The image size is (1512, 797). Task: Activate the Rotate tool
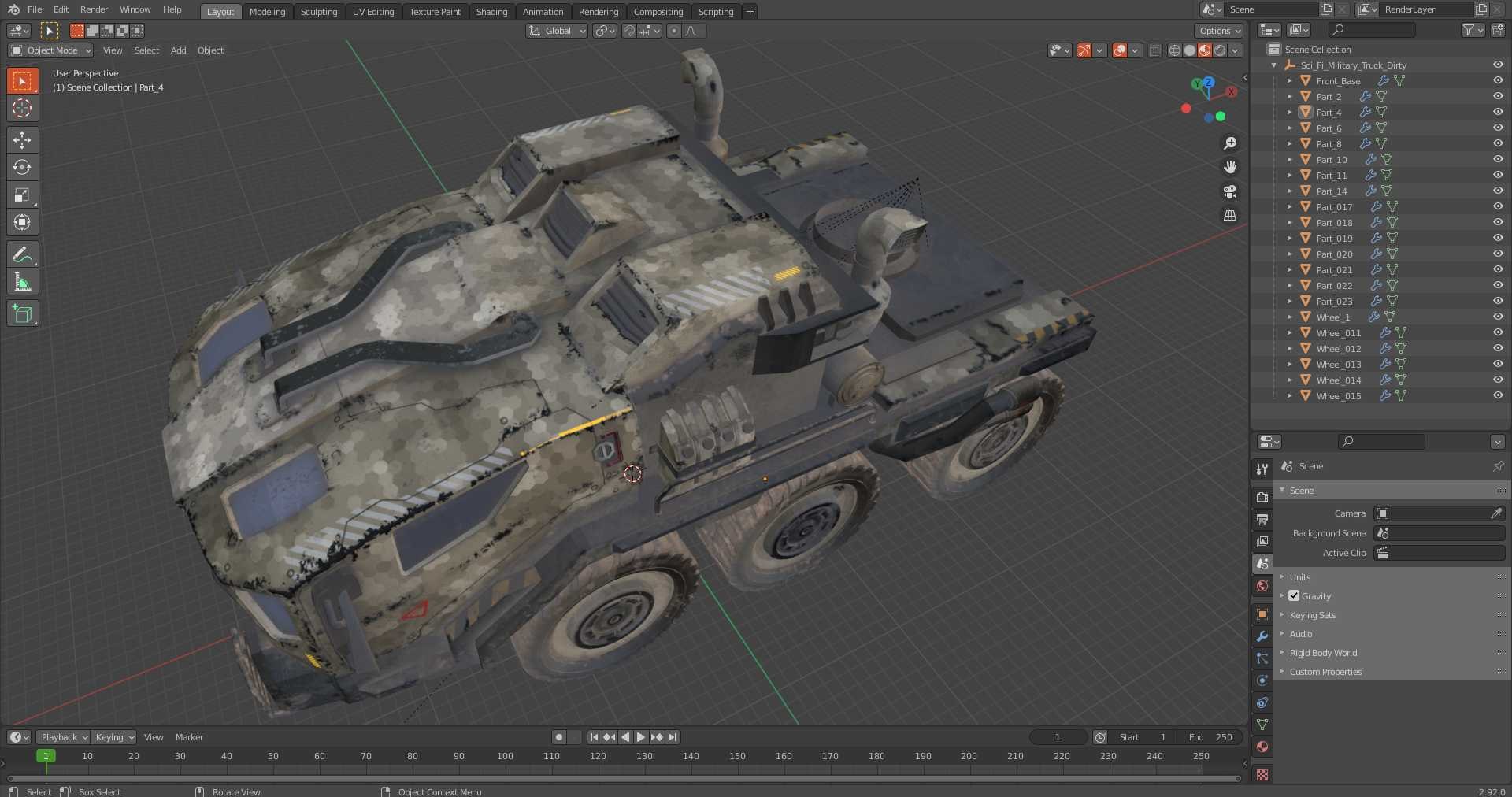pos(22,168)
